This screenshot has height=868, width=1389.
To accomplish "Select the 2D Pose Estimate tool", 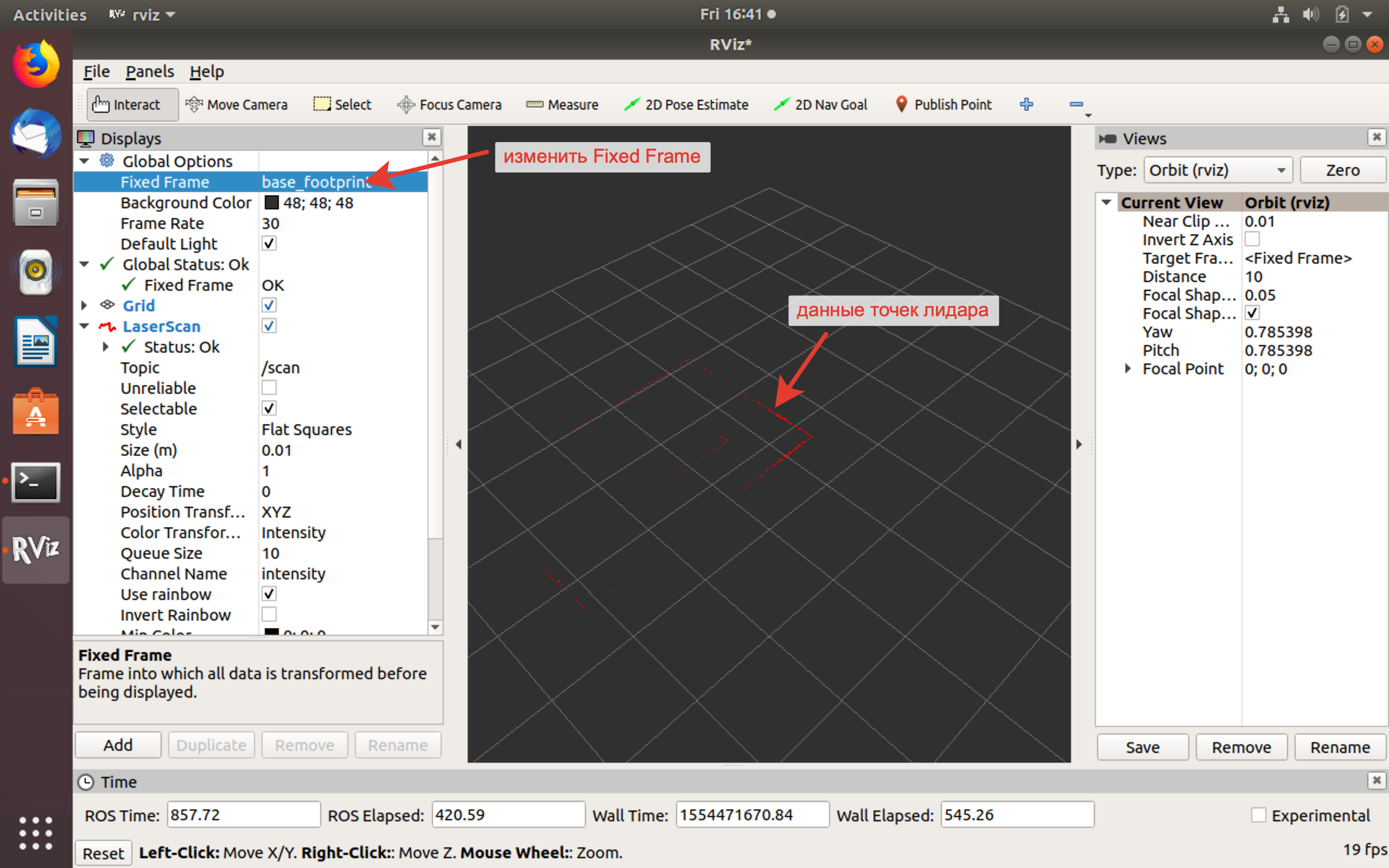I will 686,105.
